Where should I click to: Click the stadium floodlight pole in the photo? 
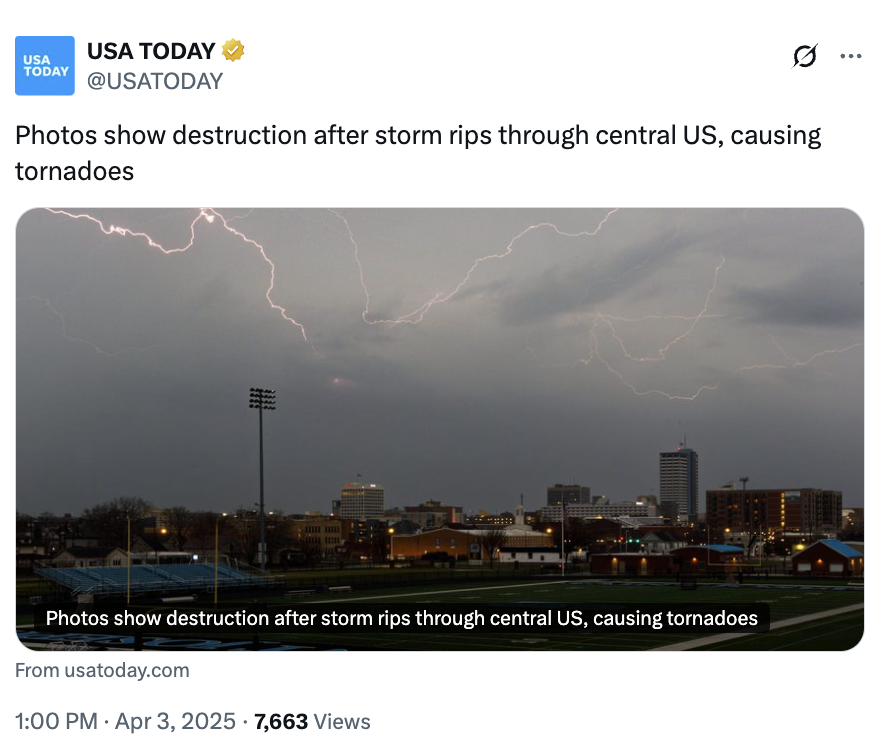(x=262, y=478)
